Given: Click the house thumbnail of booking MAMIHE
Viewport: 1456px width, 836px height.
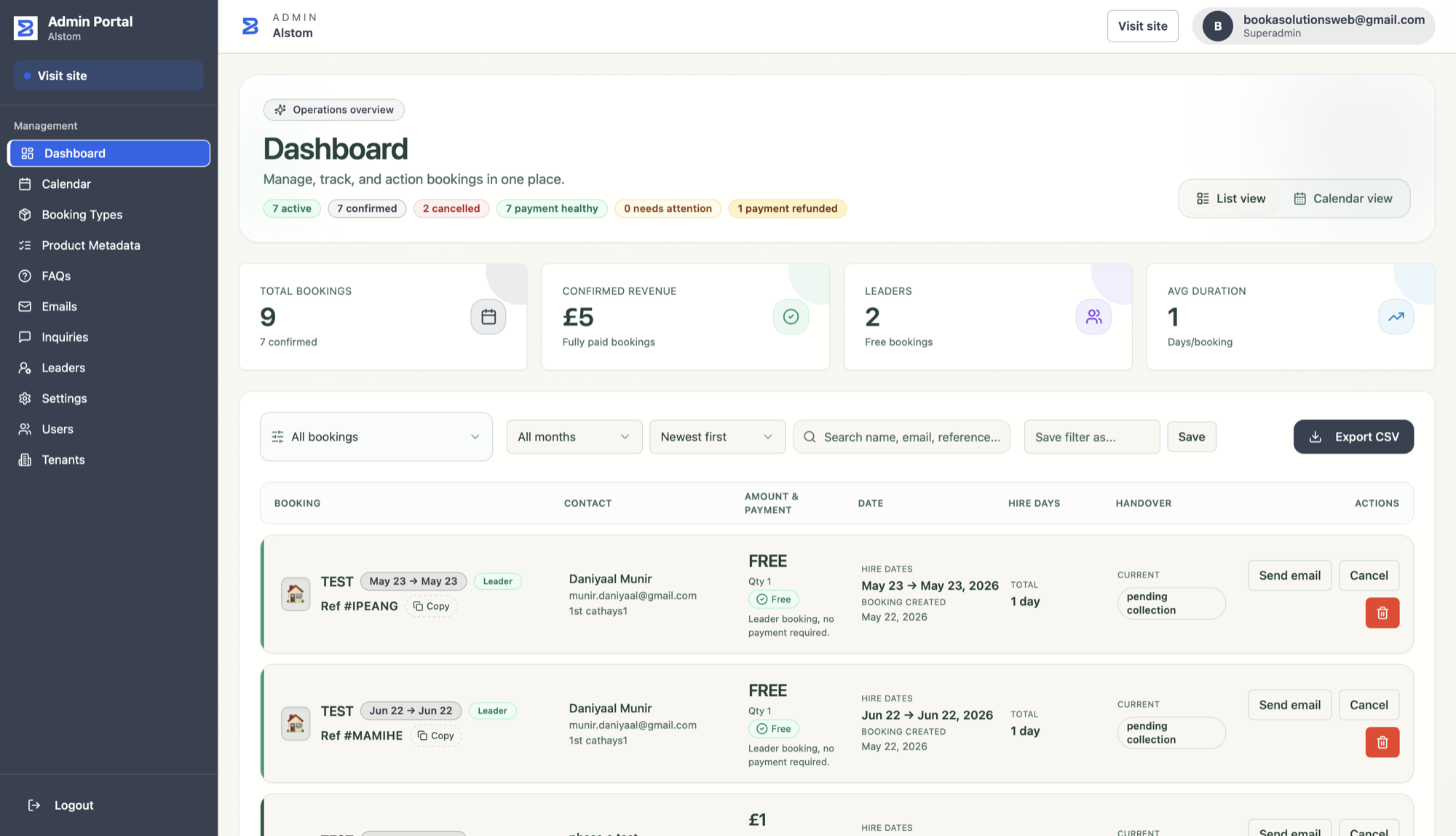Looking at the screenshot, I should pos(296,723).
